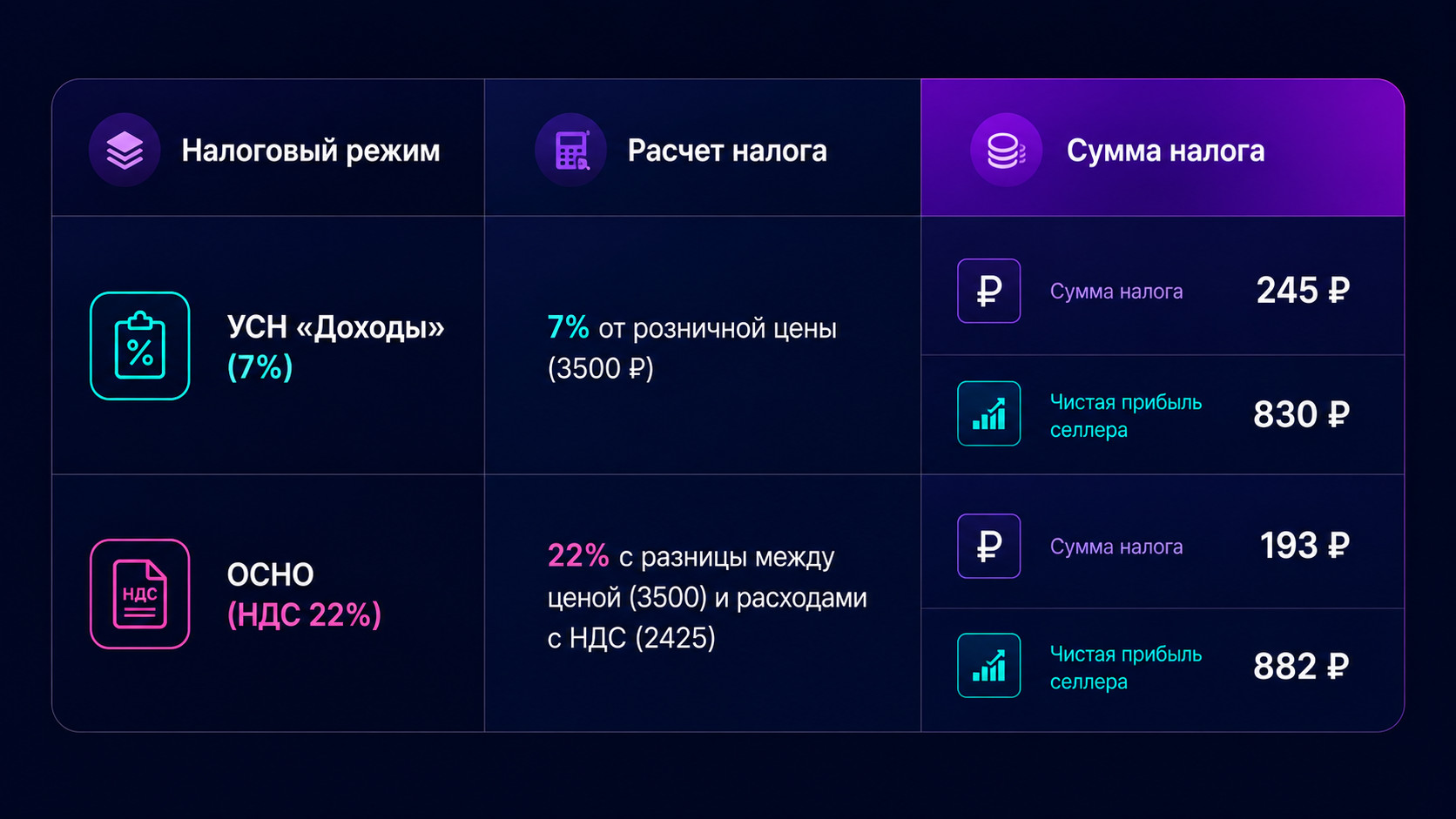Click the 882 ₽ net profit value

tap(1301, 667)
